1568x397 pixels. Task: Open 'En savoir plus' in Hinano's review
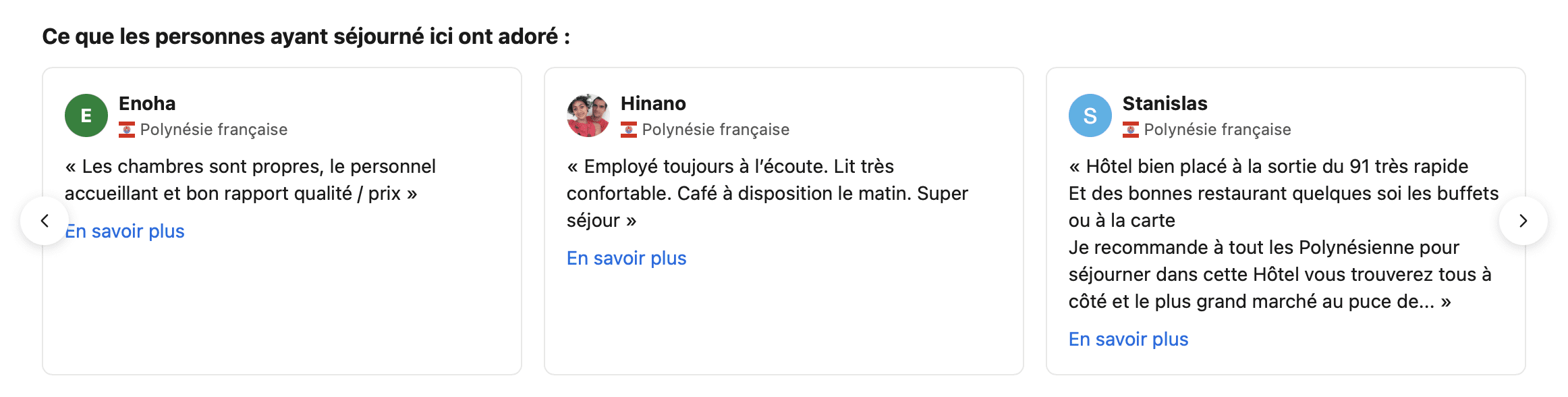click(627, 258)
